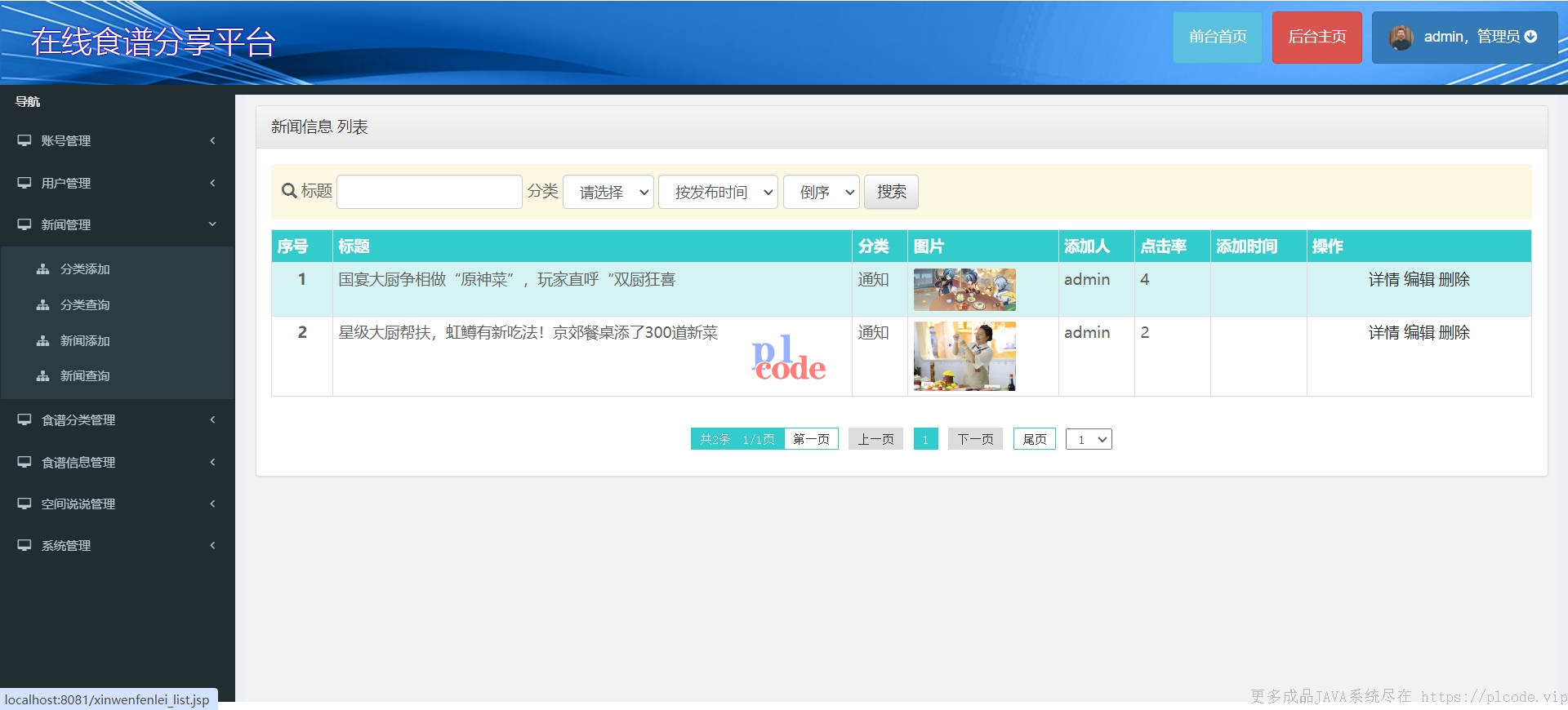Click the 下一页 pagination button
1568x710 pixels.
[975, 439]
